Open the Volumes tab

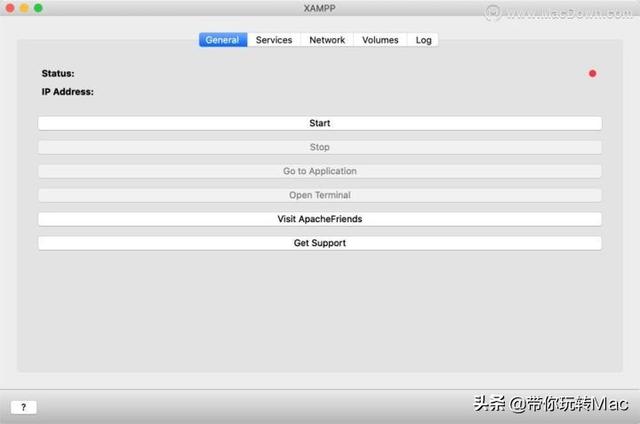pyautogui.click(x=380, y=40)
